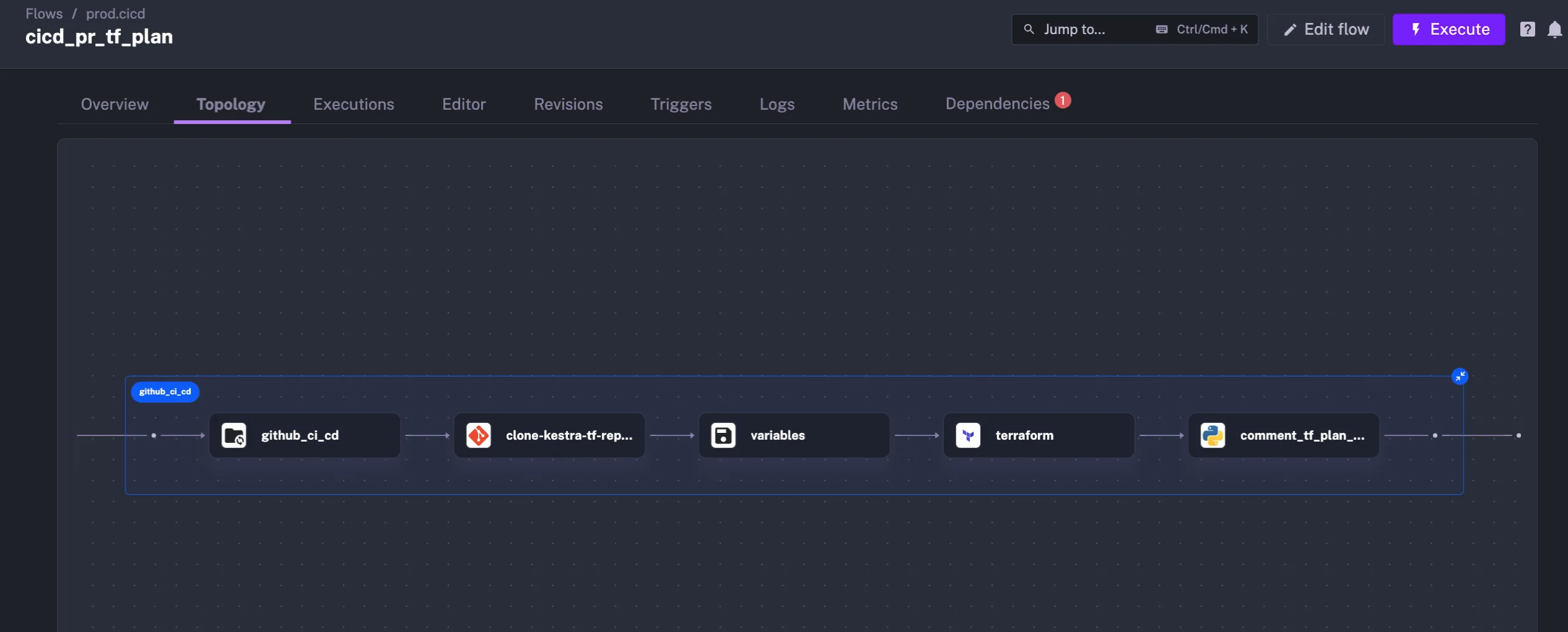Click the pencil icon on Edit flow
This screenshot has height=632, width=1568.
(x=1290, y=29)
